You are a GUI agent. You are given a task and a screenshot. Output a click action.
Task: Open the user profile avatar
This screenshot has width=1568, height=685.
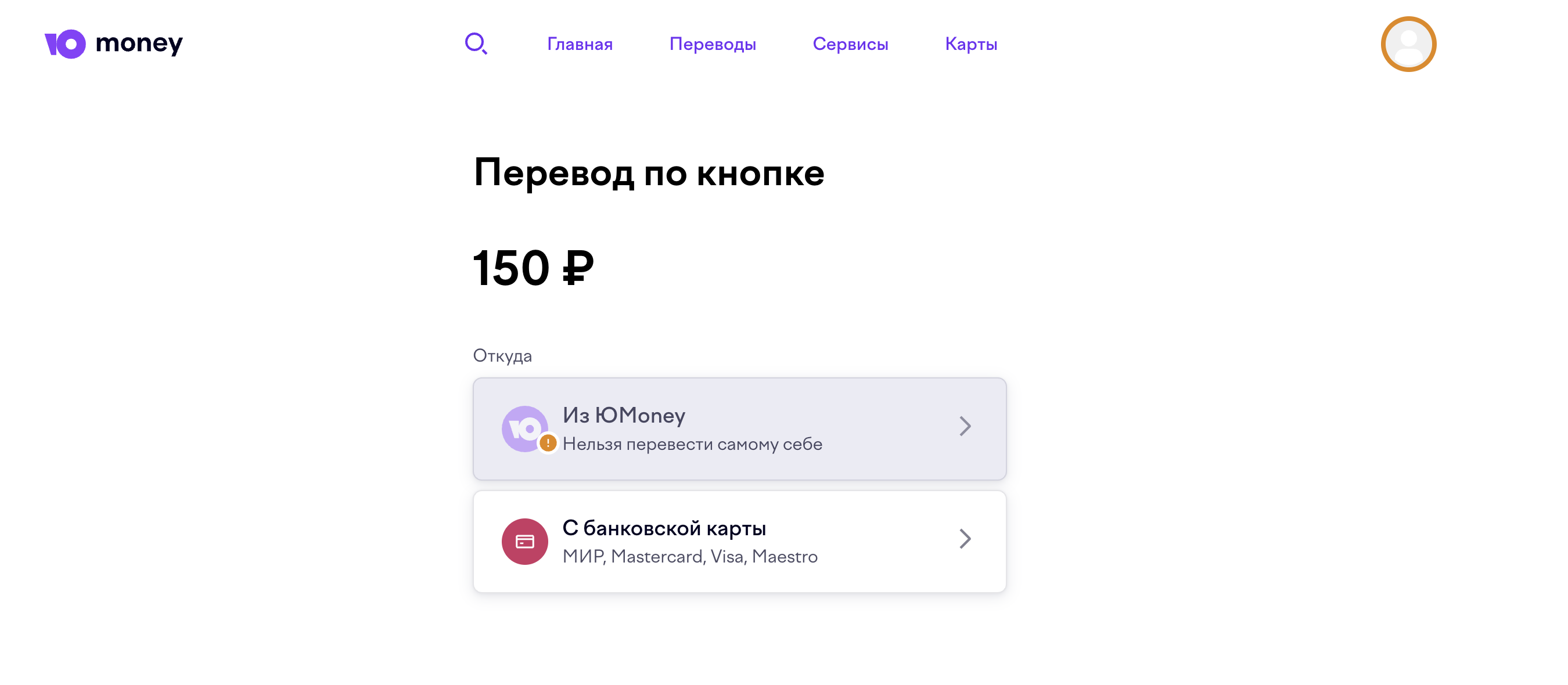click(x=1408, y=44)
